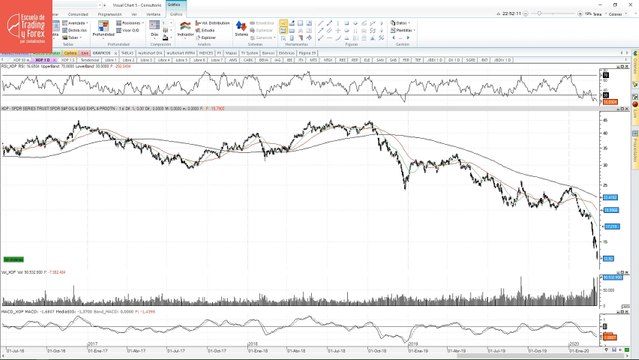Screen dimensions: 639x360
Task: Select the ellipse figure tool
Action: tap(346, 31)
